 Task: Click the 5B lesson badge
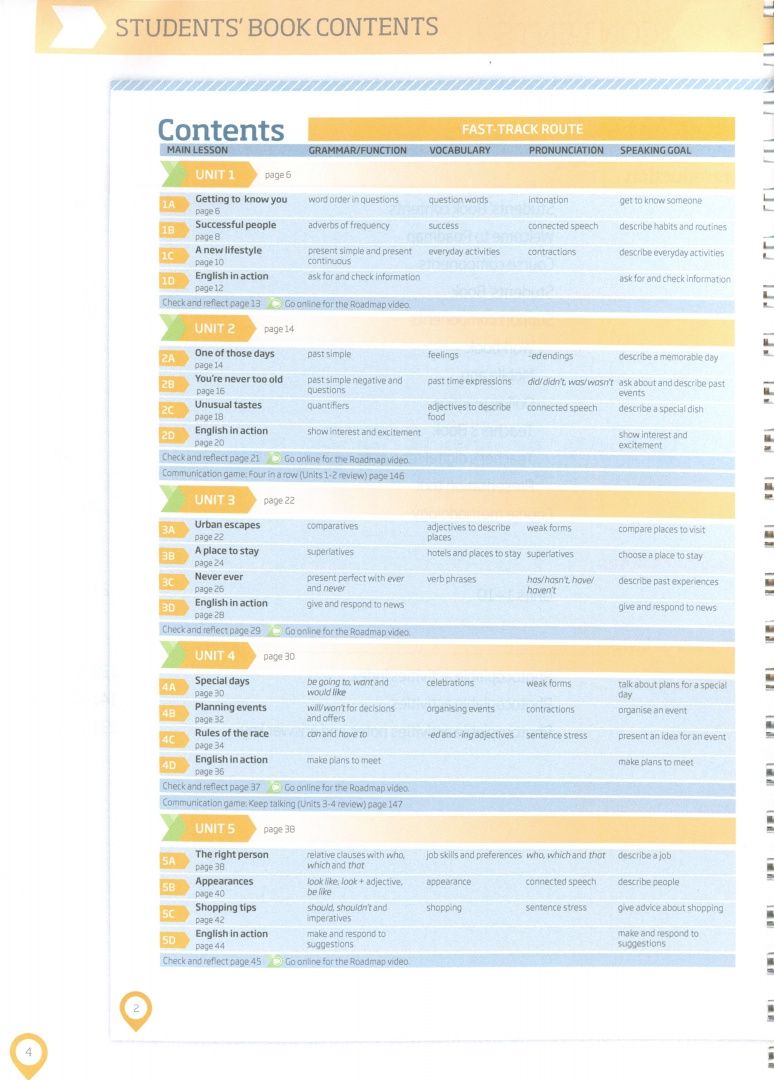tap(173, 887)
